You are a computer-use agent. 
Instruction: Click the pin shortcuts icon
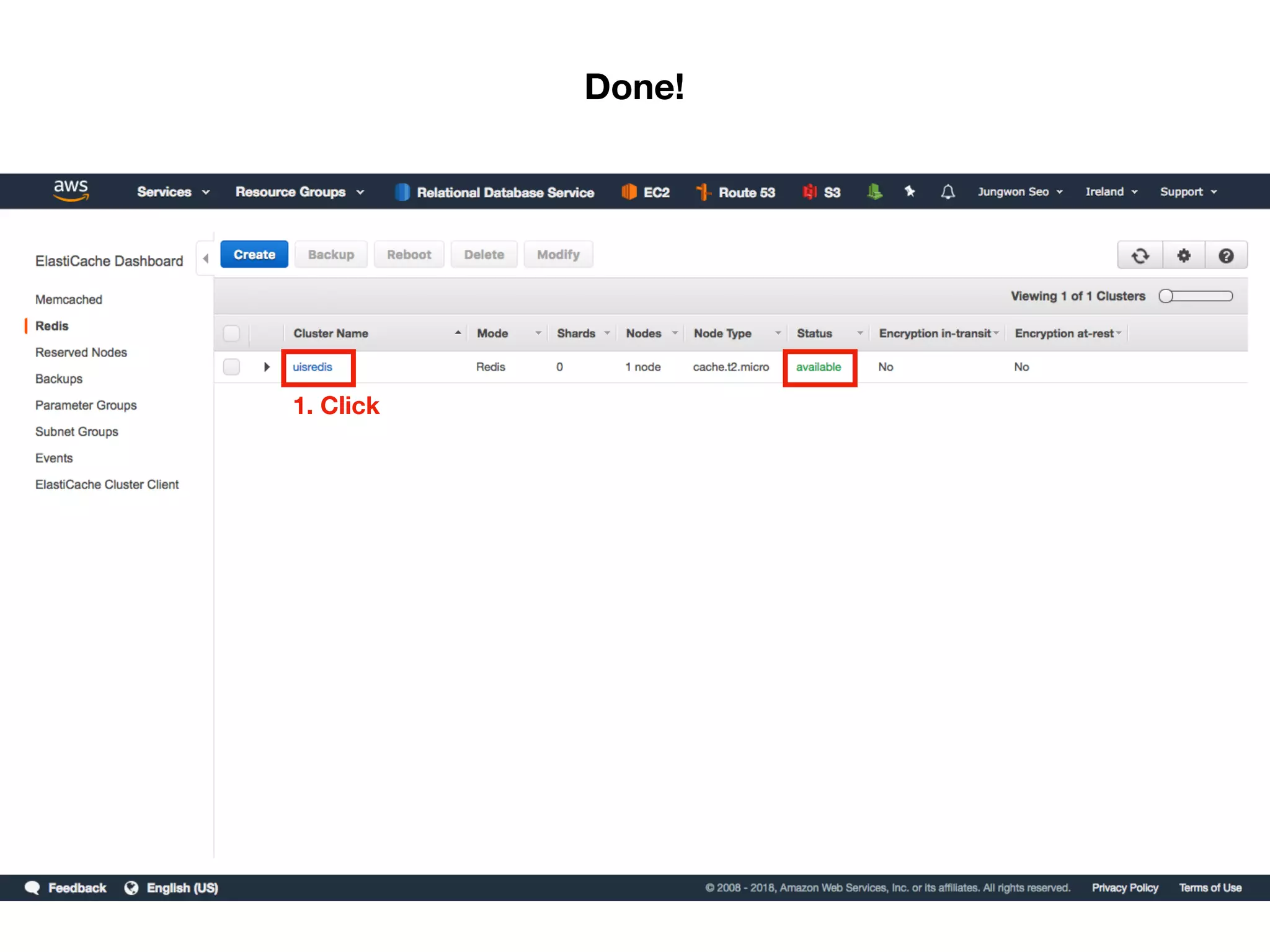910,192
